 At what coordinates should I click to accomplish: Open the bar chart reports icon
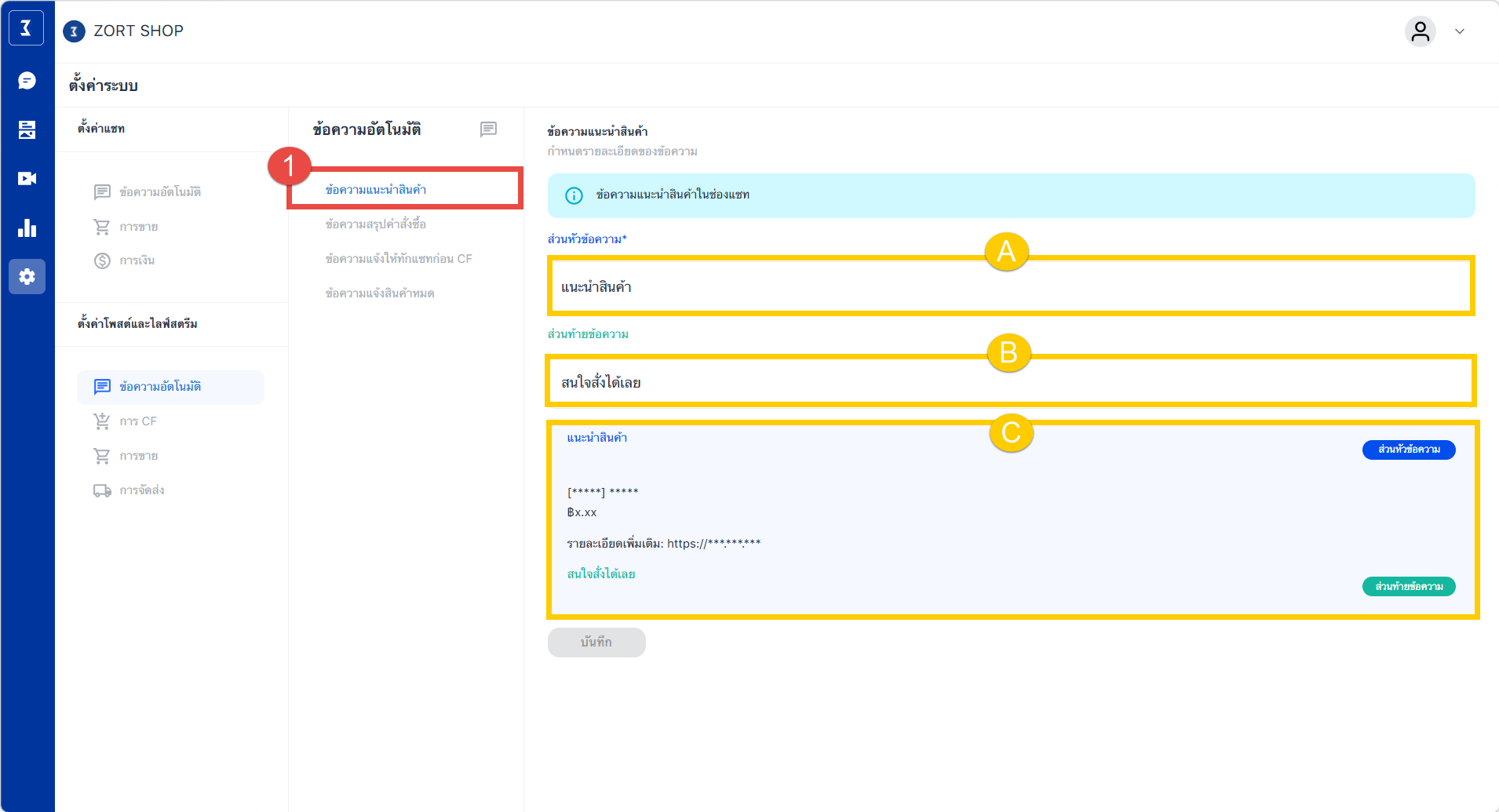pyautogui.click(x=27, y=228)
